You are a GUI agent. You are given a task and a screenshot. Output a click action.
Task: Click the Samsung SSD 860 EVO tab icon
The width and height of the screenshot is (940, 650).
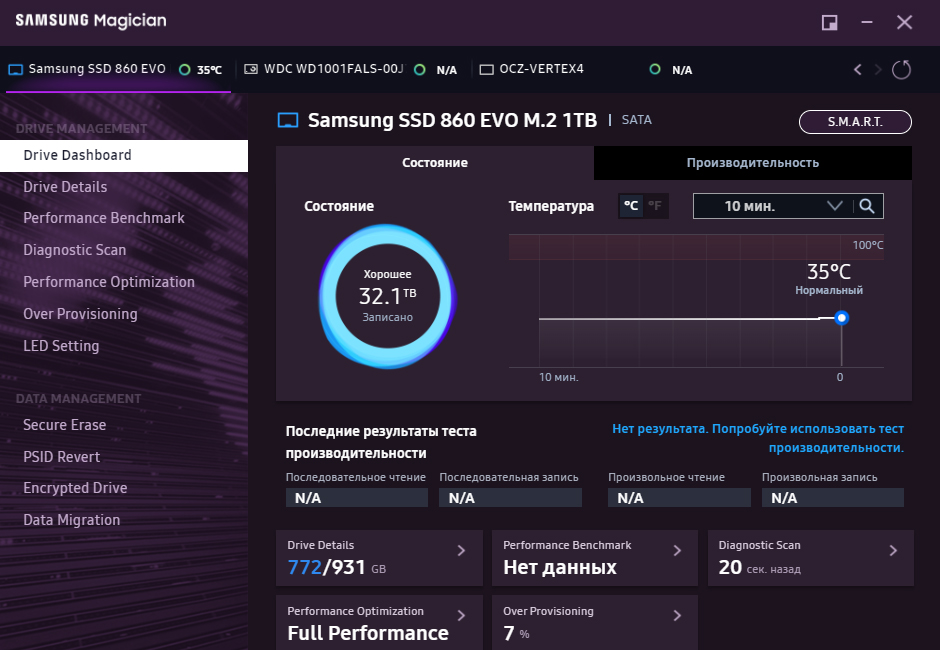[x=16, y=70]
